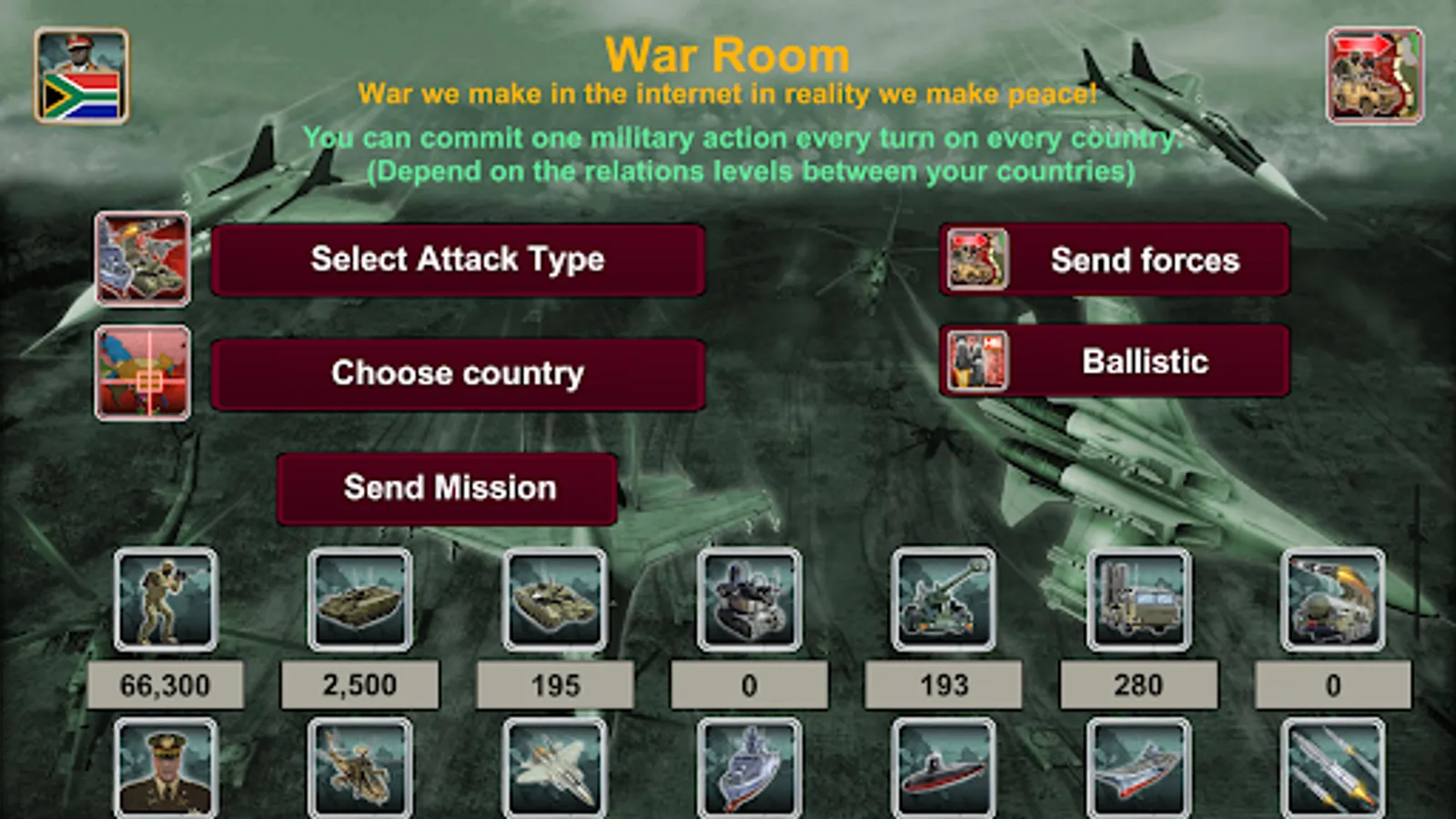Select the ballistic missile vehicle icon
This screenshot has width=1456, height=819.
(x=1333, y=600)
